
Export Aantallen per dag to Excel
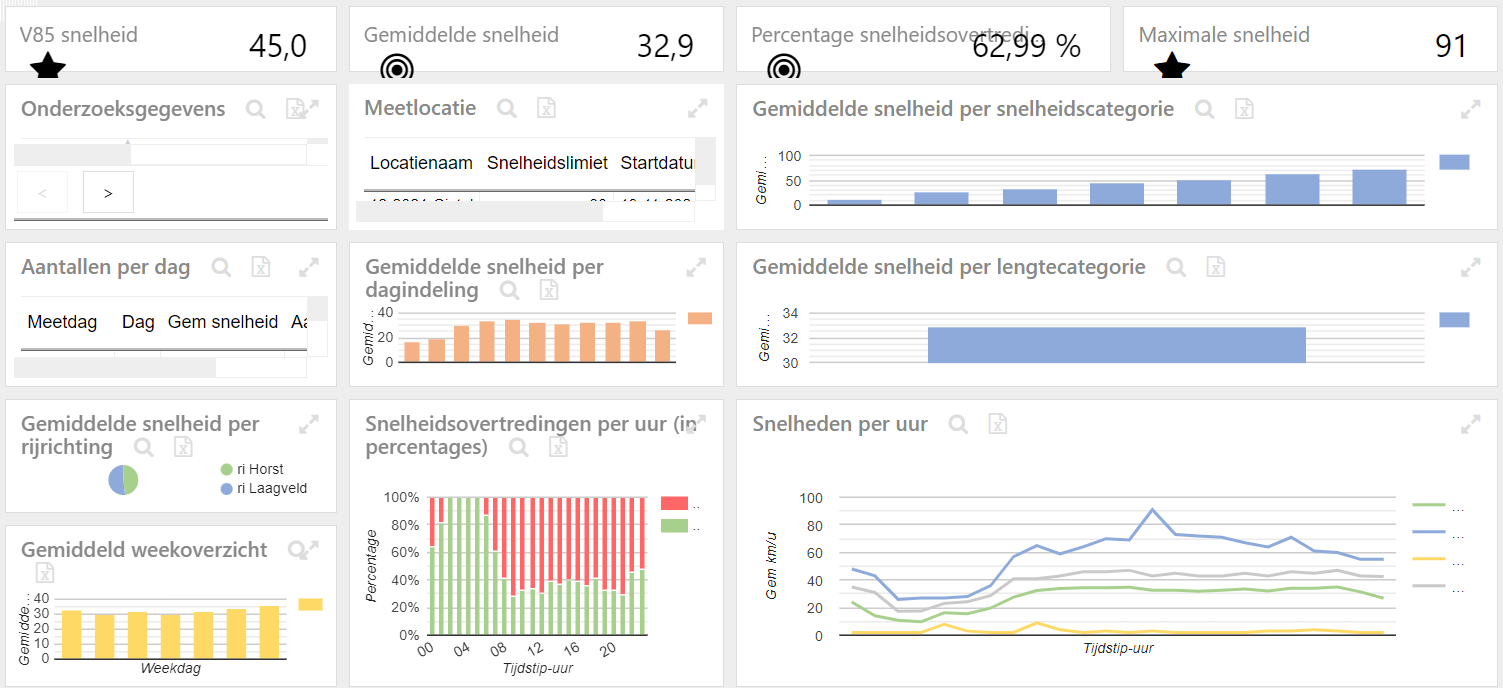click(260, 267)
